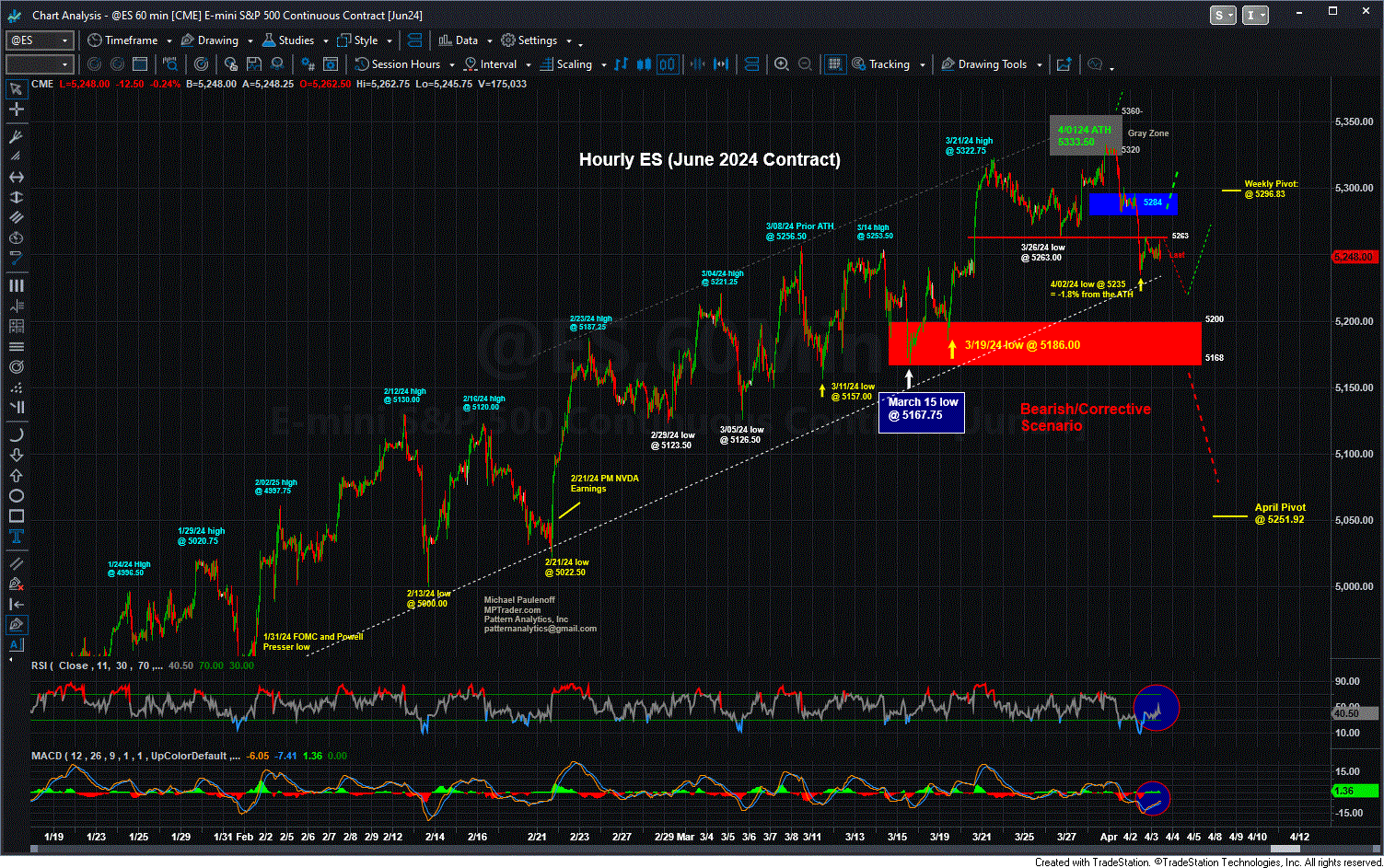This screenshot has height=868, width=1384.
Task: Select the text T drawing tool
Action: coord(16,537)
